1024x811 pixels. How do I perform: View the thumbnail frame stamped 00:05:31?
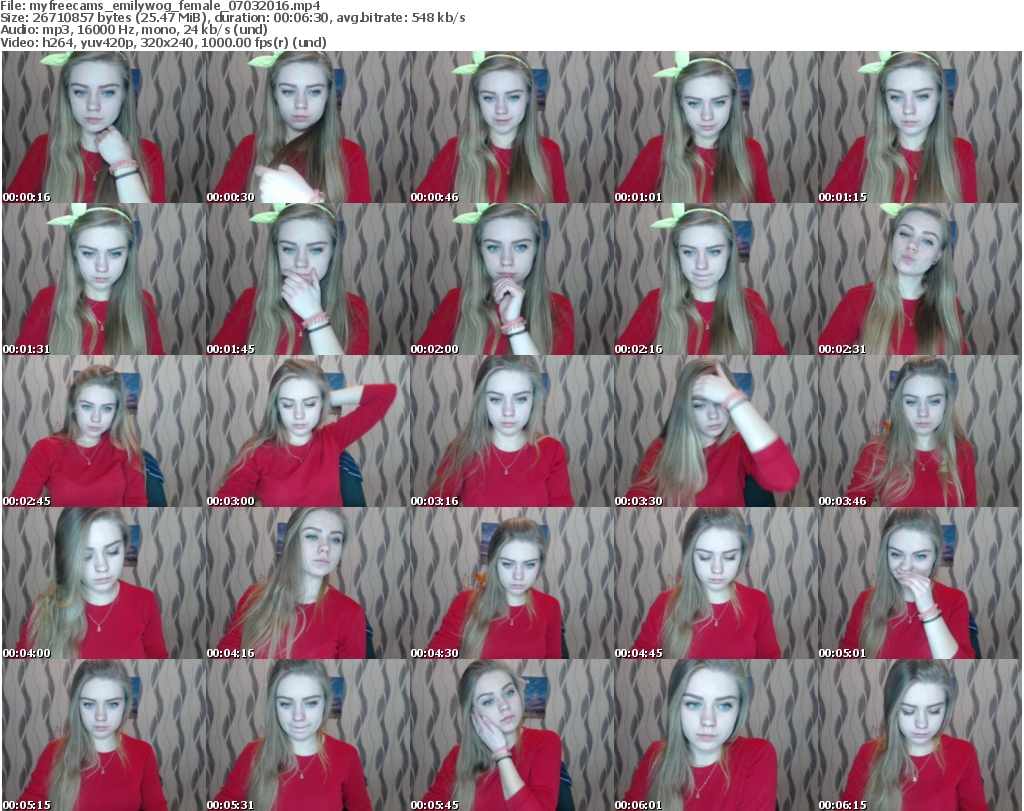(x=308, y=735)
